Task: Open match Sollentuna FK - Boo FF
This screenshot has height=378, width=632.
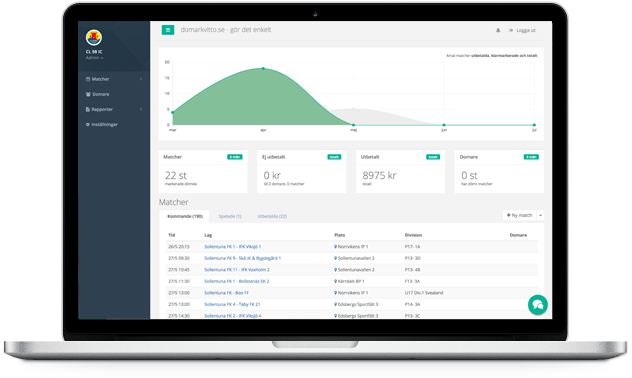Action: [226, 293]
